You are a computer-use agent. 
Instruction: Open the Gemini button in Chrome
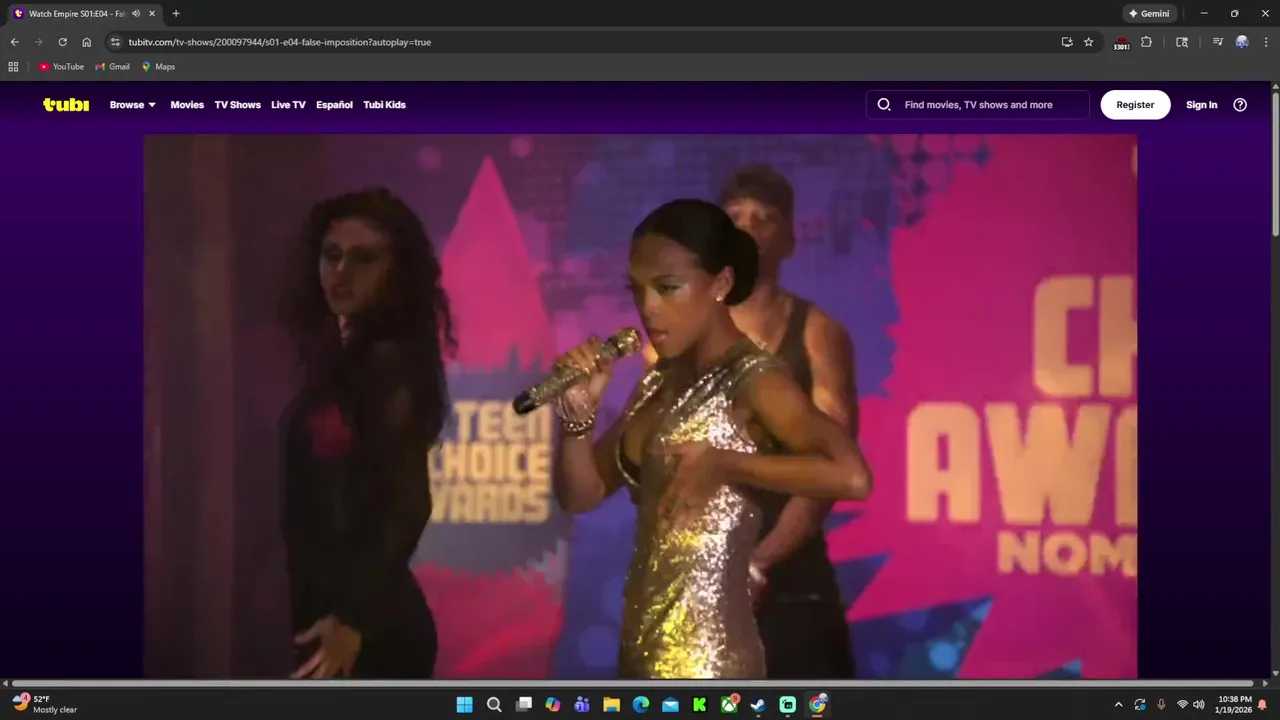(1149, 14)
